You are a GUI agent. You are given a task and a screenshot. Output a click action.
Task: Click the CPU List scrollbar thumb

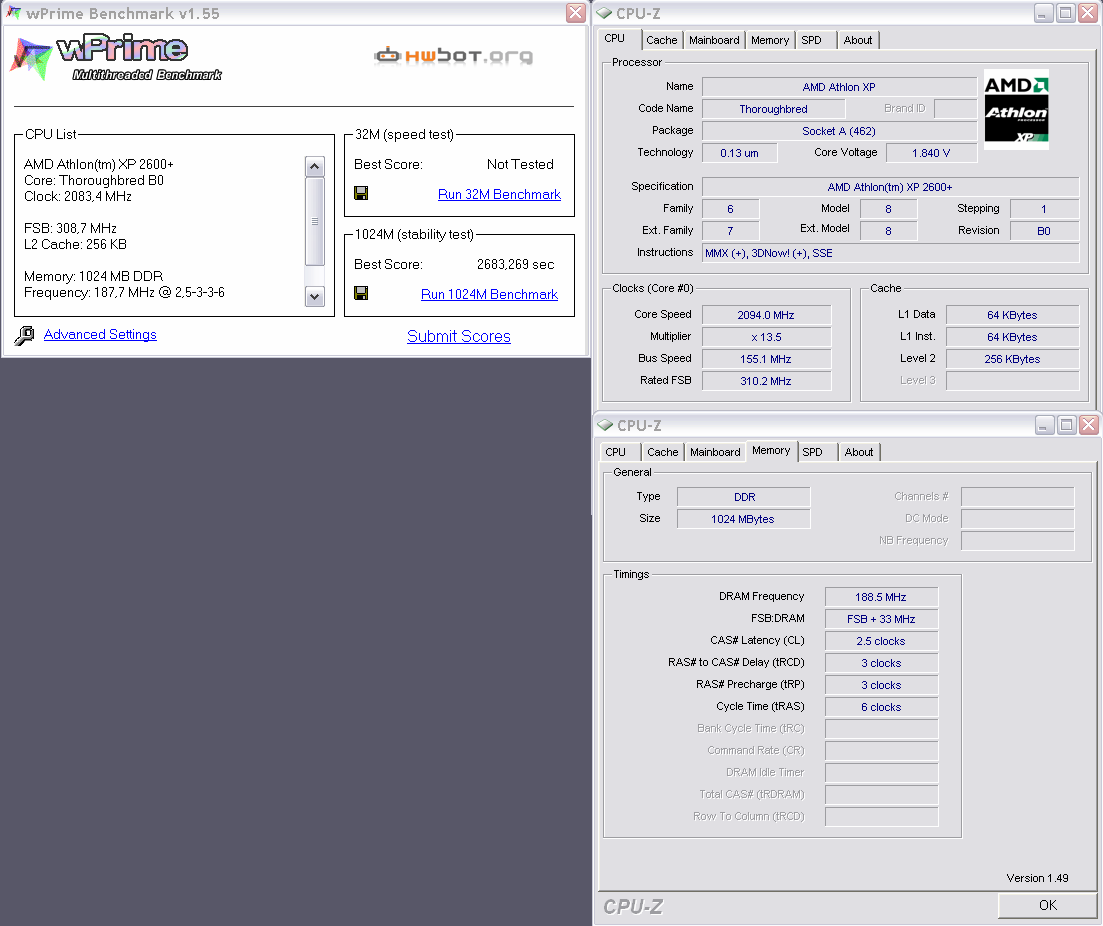click(314, 222)
